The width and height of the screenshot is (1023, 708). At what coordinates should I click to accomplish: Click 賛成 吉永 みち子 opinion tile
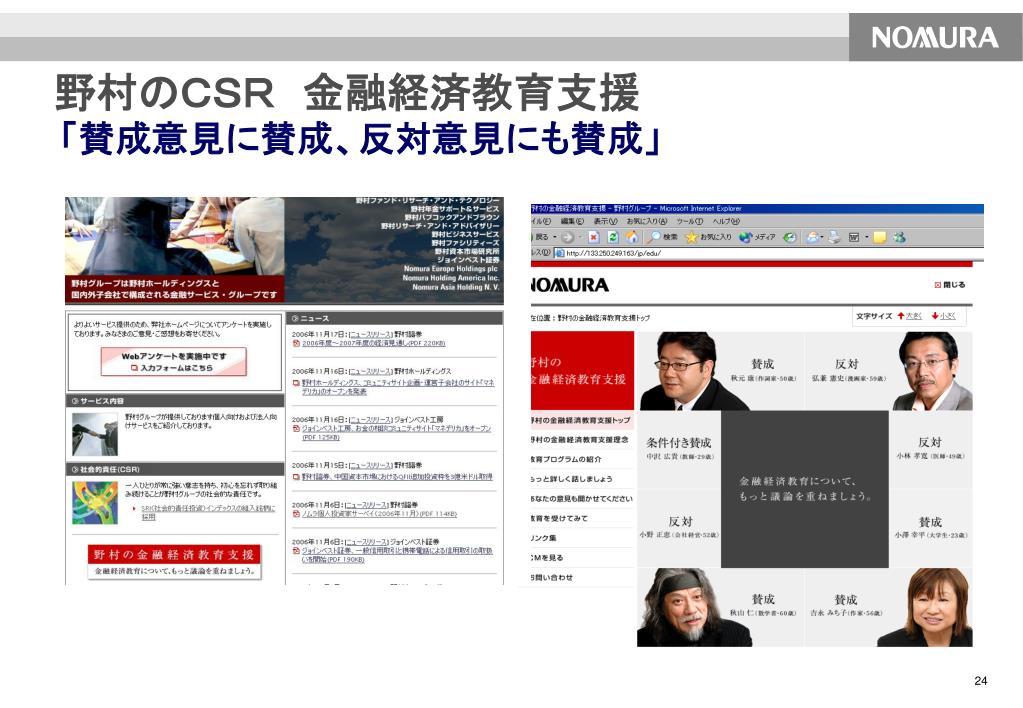889,608
